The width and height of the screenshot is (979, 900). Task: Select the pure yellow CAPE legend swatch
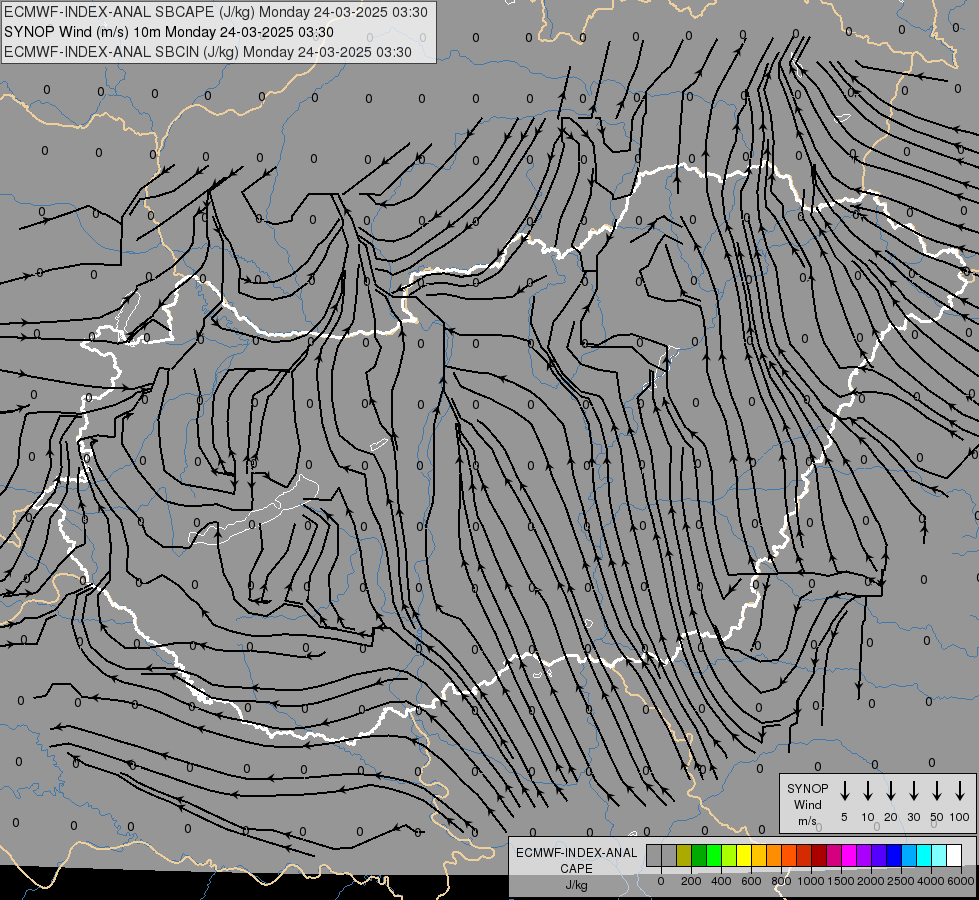744,855
